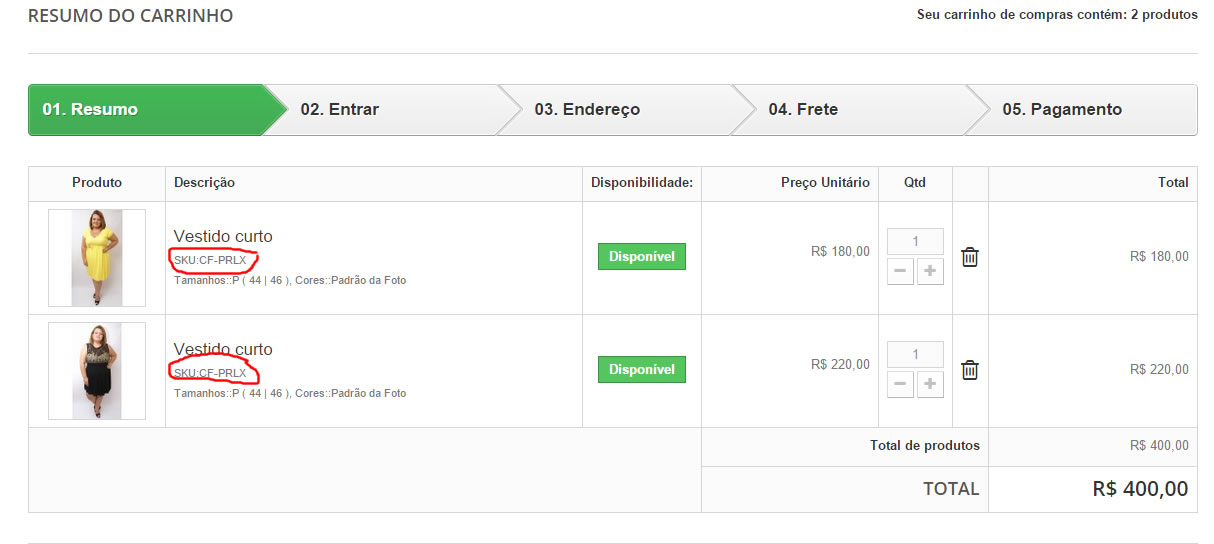Click the first Vestido curto product link
1214x544 pixels.
coord(223,237)
